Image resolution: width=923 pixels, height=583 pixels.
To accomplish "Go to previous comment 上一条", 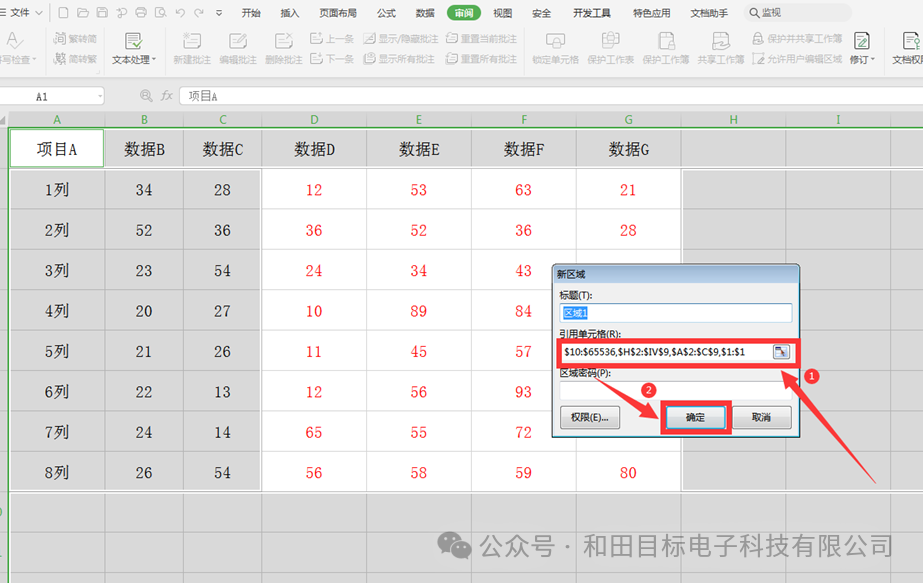I will [332, 39].
